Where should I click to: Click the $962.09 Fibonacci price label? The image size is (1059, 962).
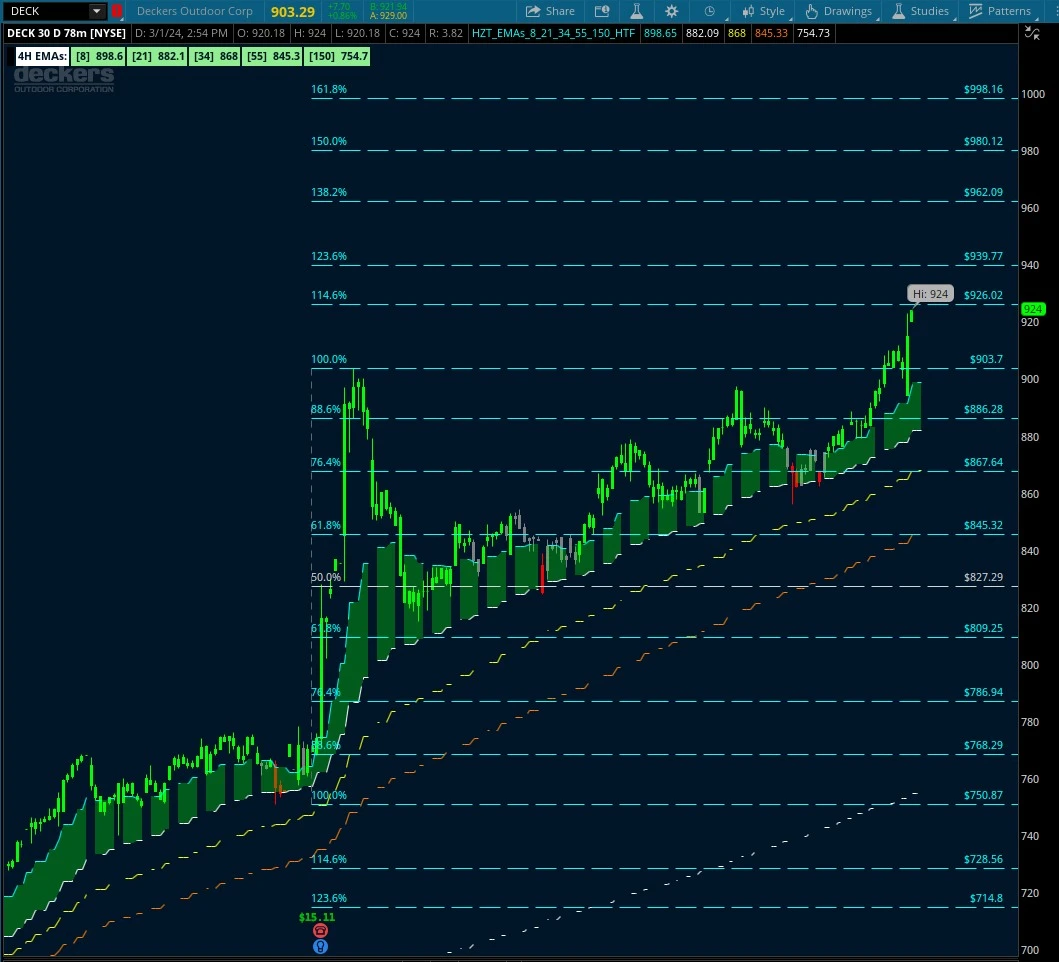click(983, 192)
